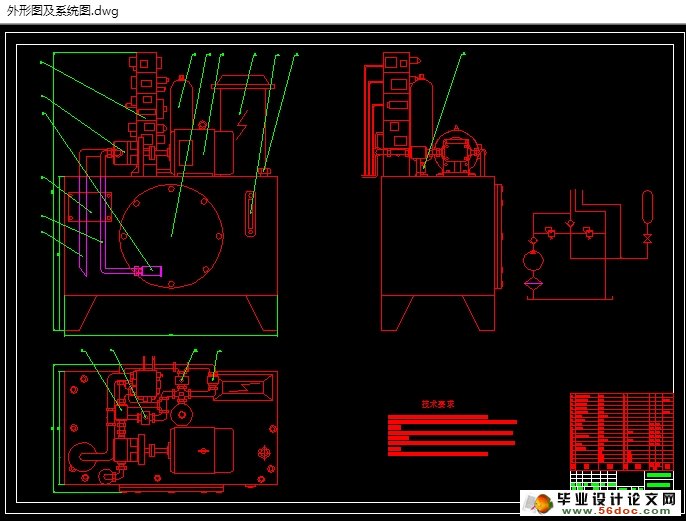Select the accumulator symbol in the hydraulic schematic

coord(647,206)
